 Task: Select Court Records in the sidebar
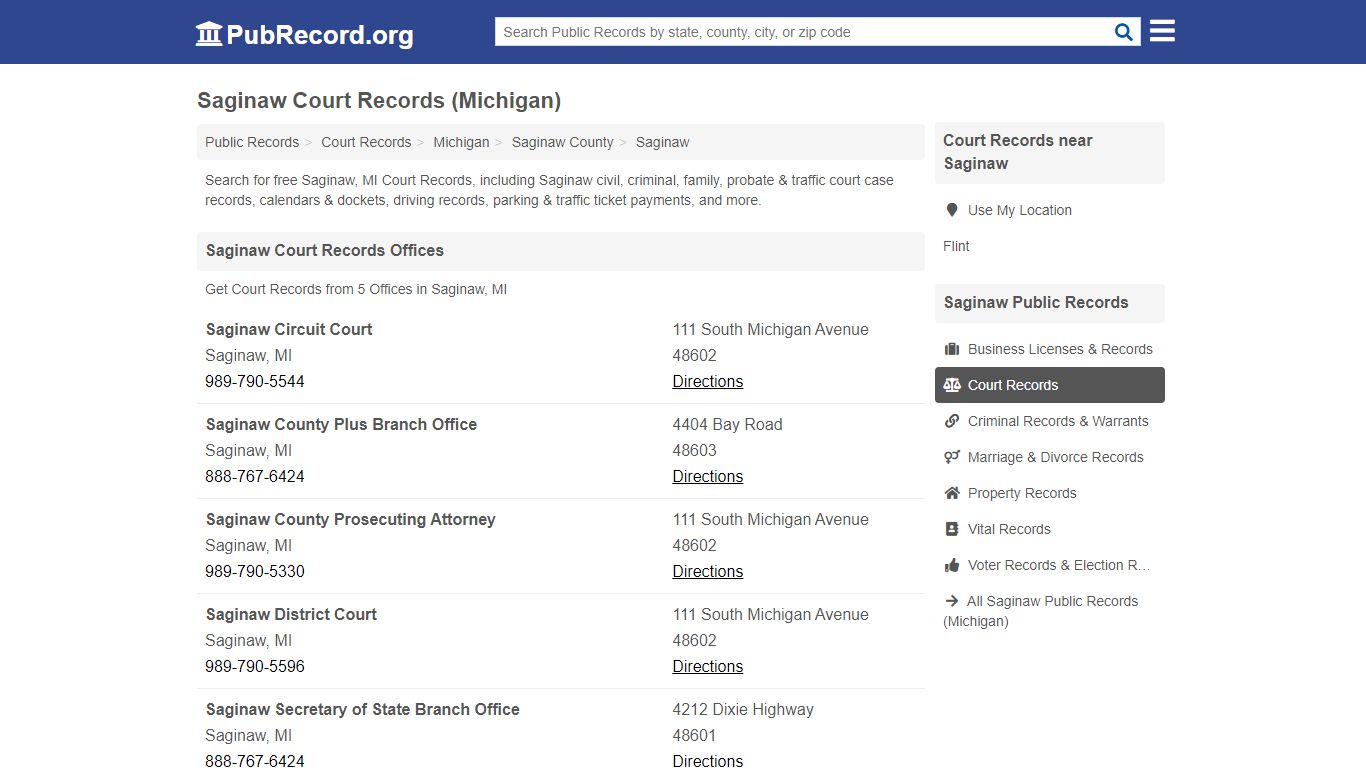tap(1050, 385)
